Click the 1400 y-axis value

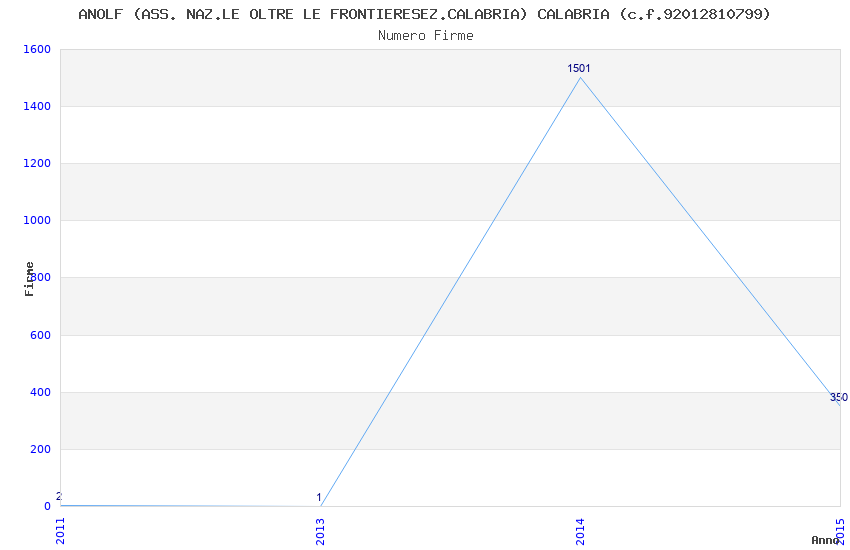pos(37,106)
